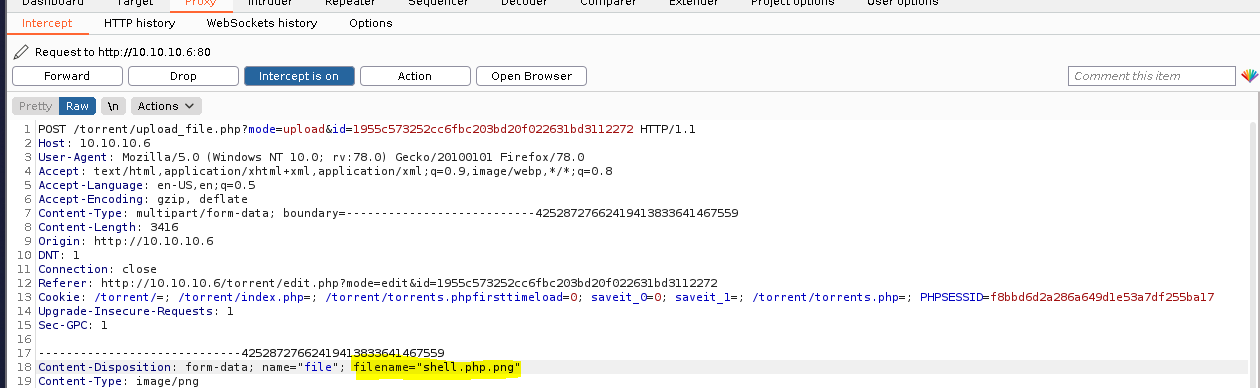Open the highlight color picker icon

[1249, 76]
